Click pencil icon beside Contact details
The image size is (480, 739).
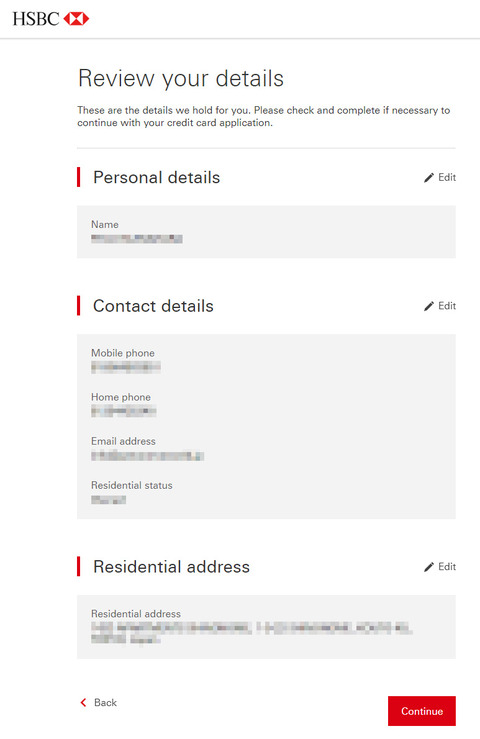[x=429, y=306]
